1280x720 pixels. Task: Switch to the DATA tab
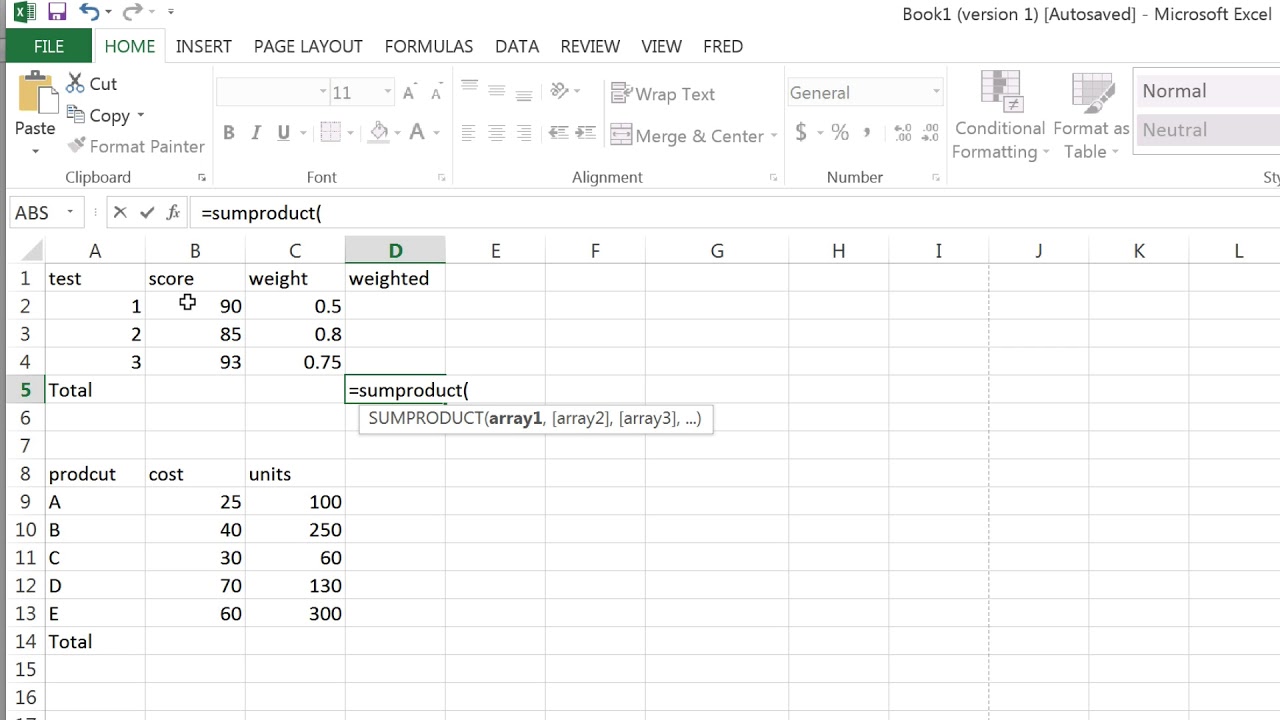517,46
